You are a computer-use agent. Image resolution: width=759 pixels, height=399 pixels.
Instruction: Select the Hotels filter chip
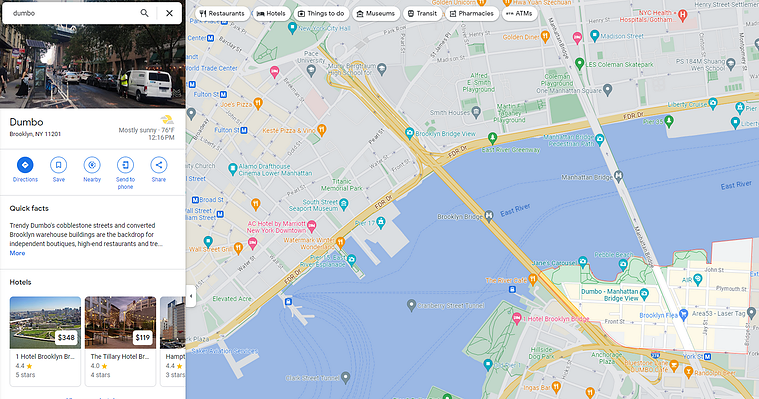click(271, 14)
